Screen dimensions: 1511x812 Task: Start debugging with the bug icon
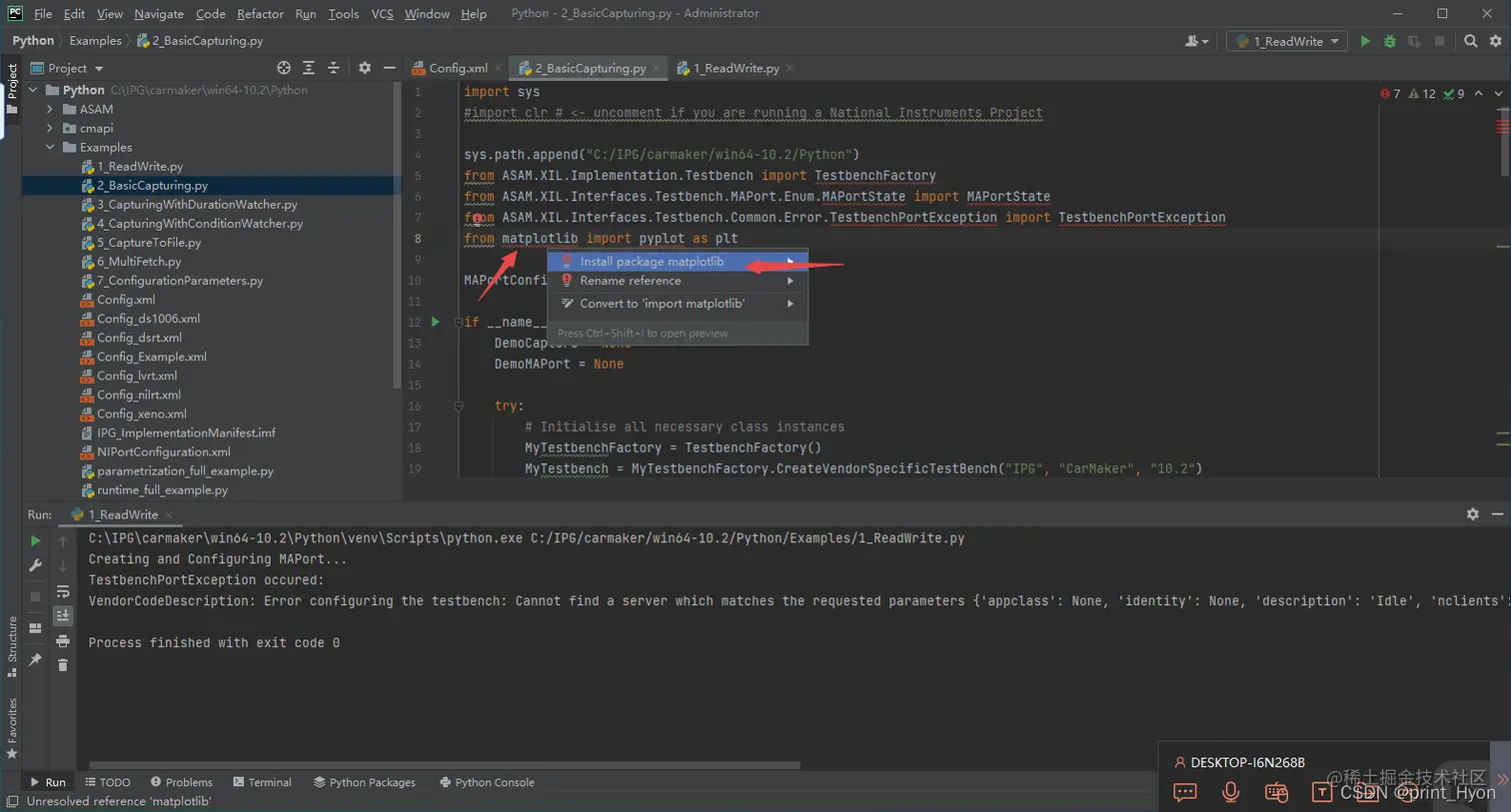(x=1389, y=41)
